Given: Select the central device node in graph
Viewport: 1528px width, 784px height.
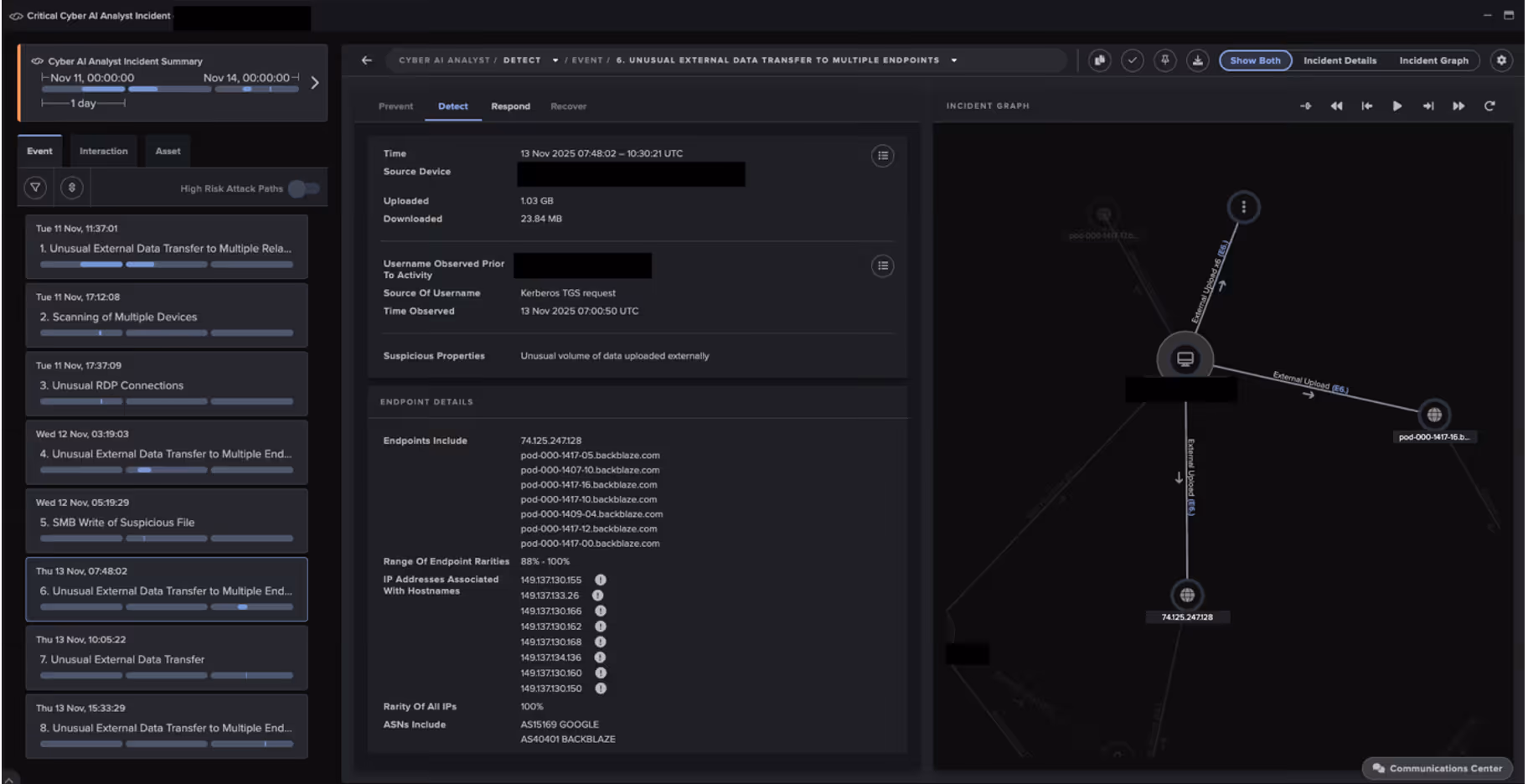Looking at the screenshot, I should pos(1185,359).
